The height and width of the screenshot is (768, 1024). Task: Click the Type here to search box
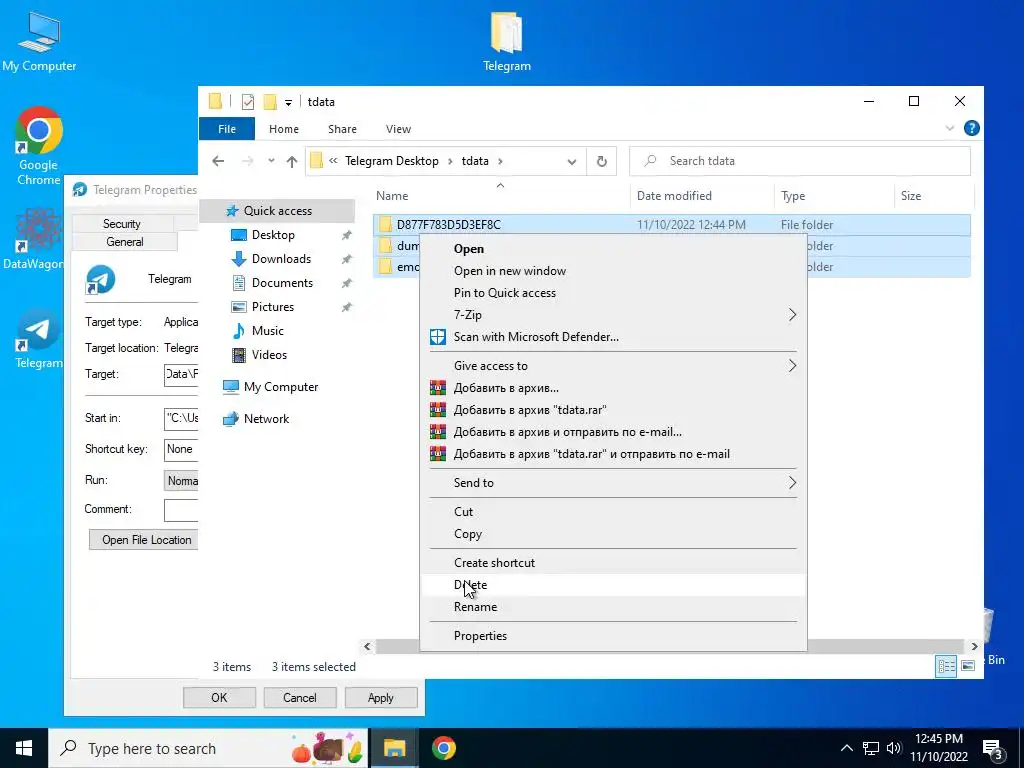point(208,748)
